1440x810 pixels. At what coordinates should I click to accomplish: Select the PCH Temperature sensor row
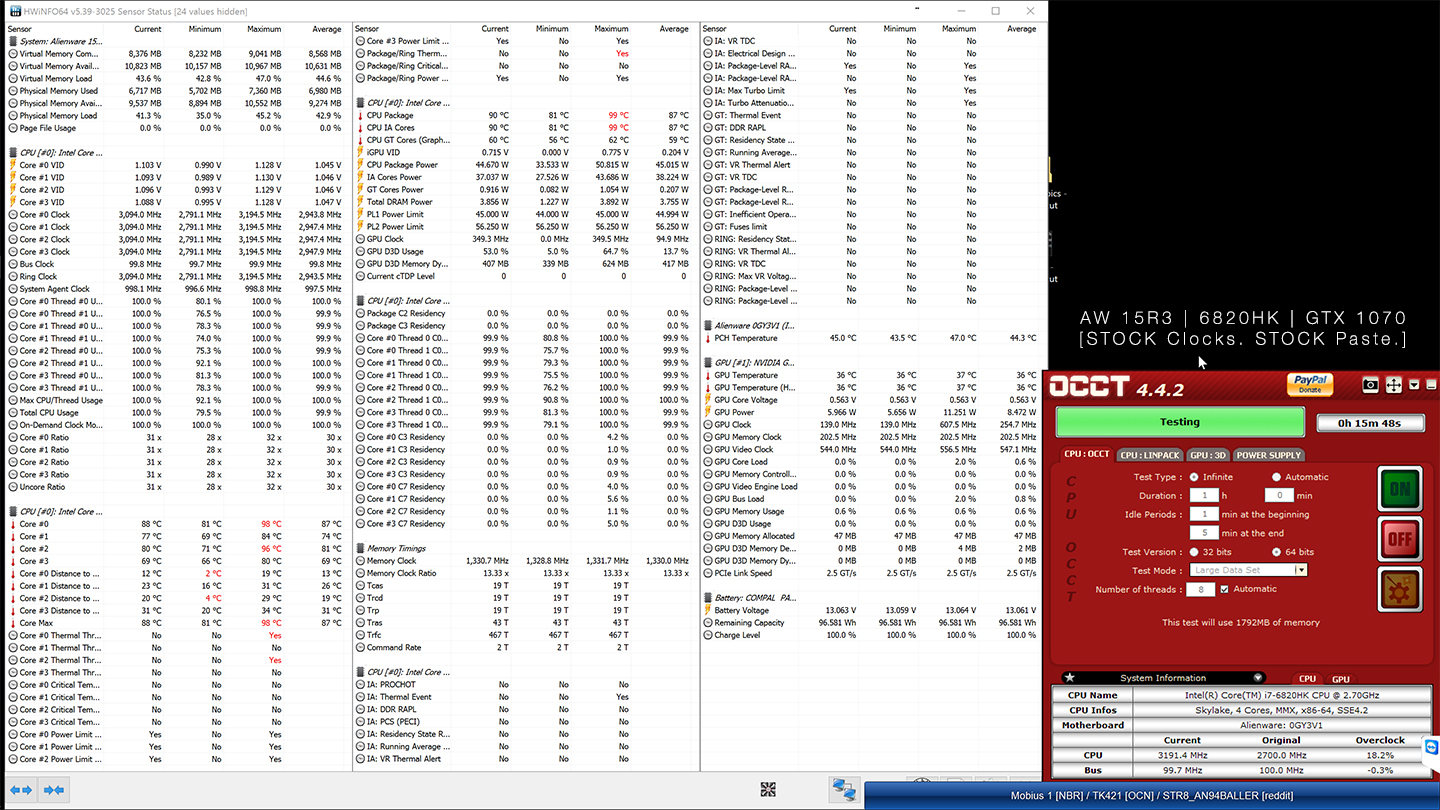click(x=872, y=338)
